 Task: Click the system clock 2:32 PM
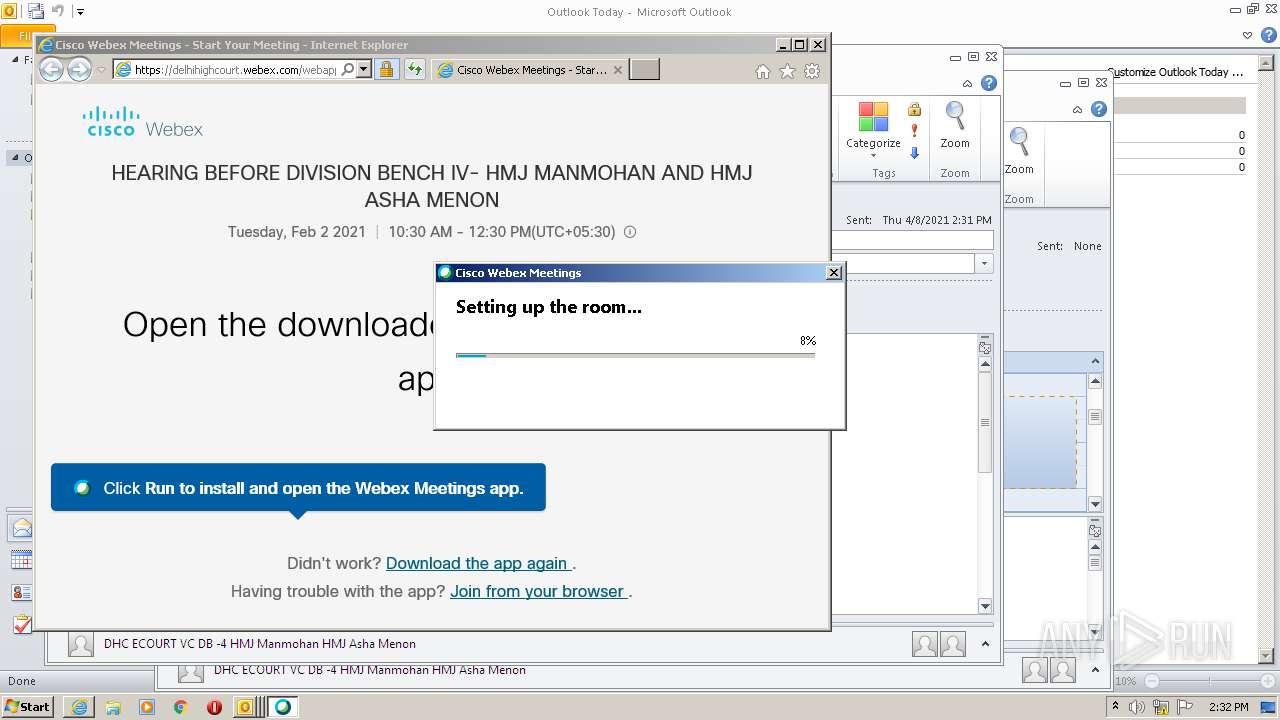(1229, 707)
